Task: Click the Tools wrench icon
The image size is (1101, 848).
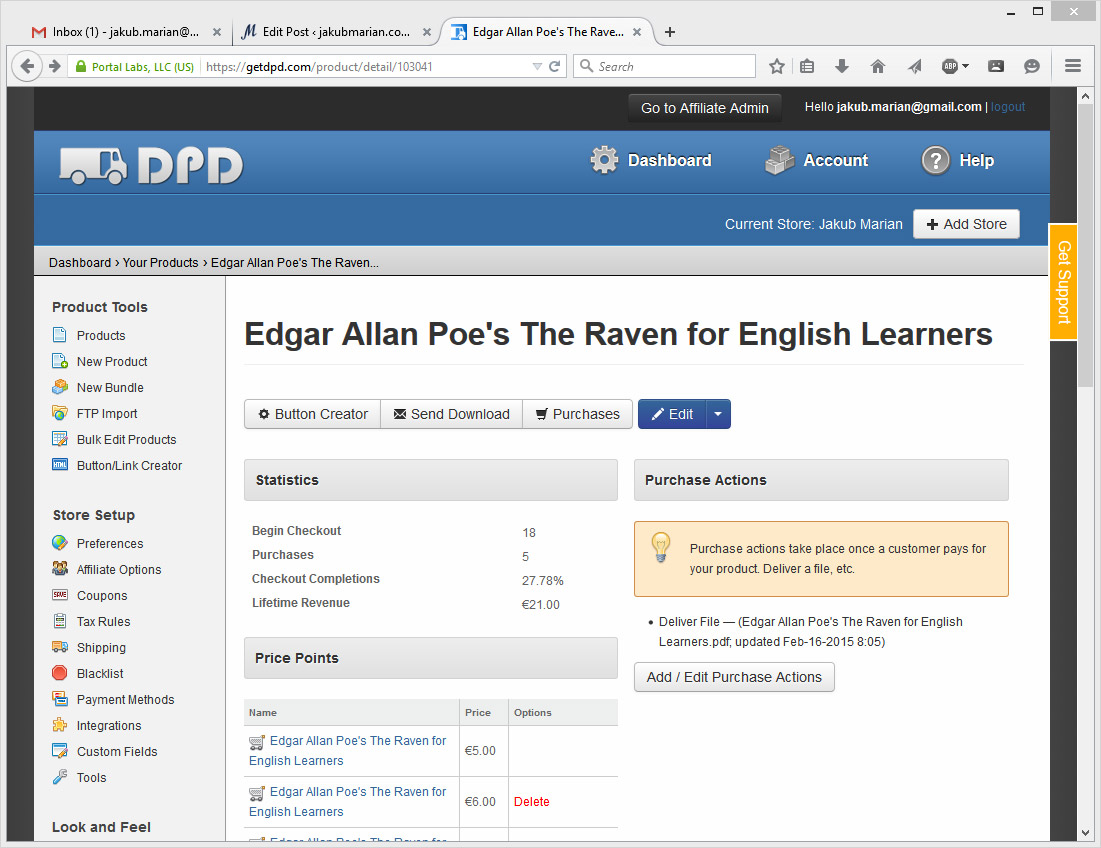Action: tap(60, 776)
